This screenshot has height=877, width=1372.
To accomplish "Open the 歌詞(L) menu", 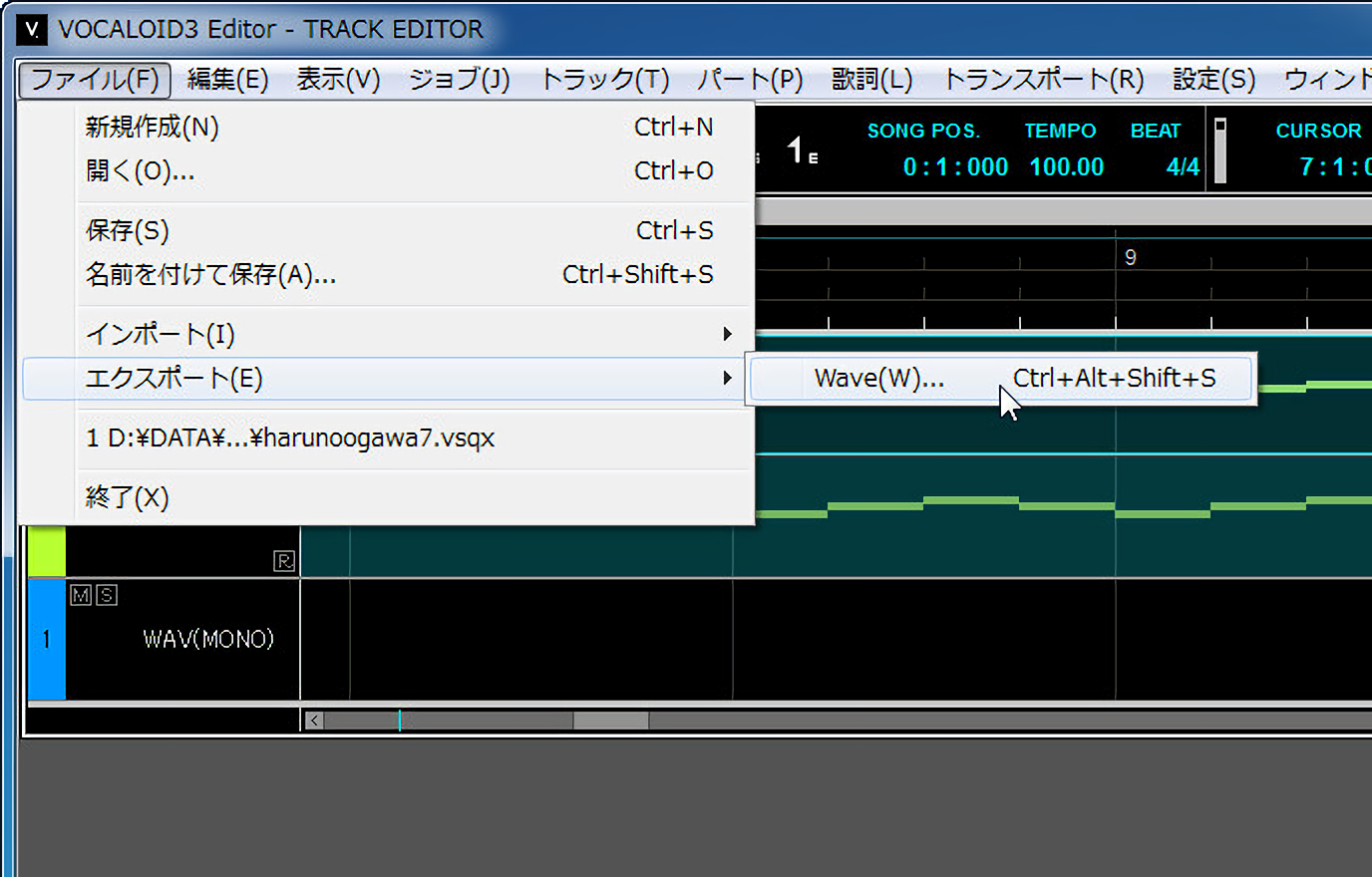I will 871,80.
